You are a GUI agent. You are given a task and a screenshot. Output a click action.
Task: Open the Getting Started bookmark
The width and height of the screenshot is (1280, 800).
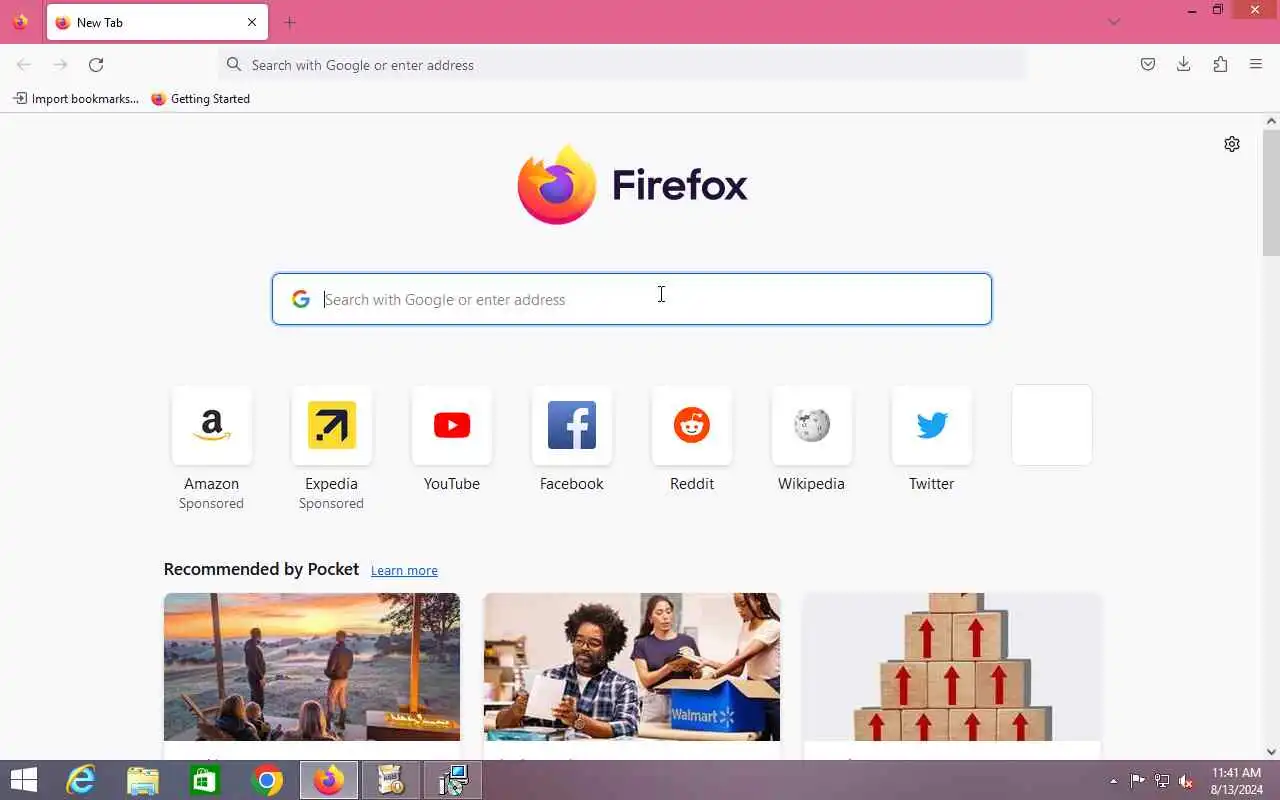200,99
